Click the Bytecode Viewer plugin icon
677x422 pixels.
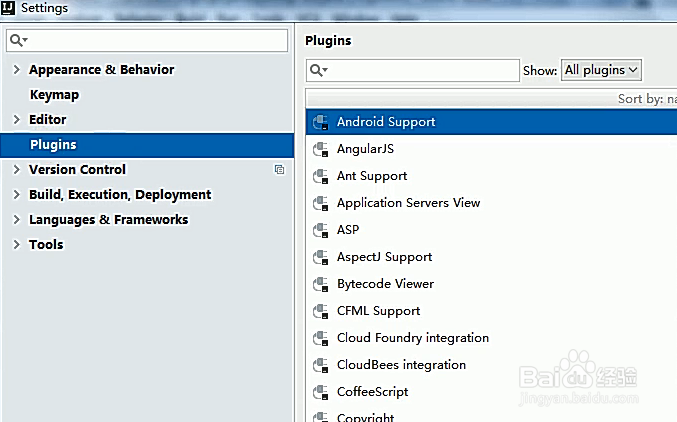point(321,284)
